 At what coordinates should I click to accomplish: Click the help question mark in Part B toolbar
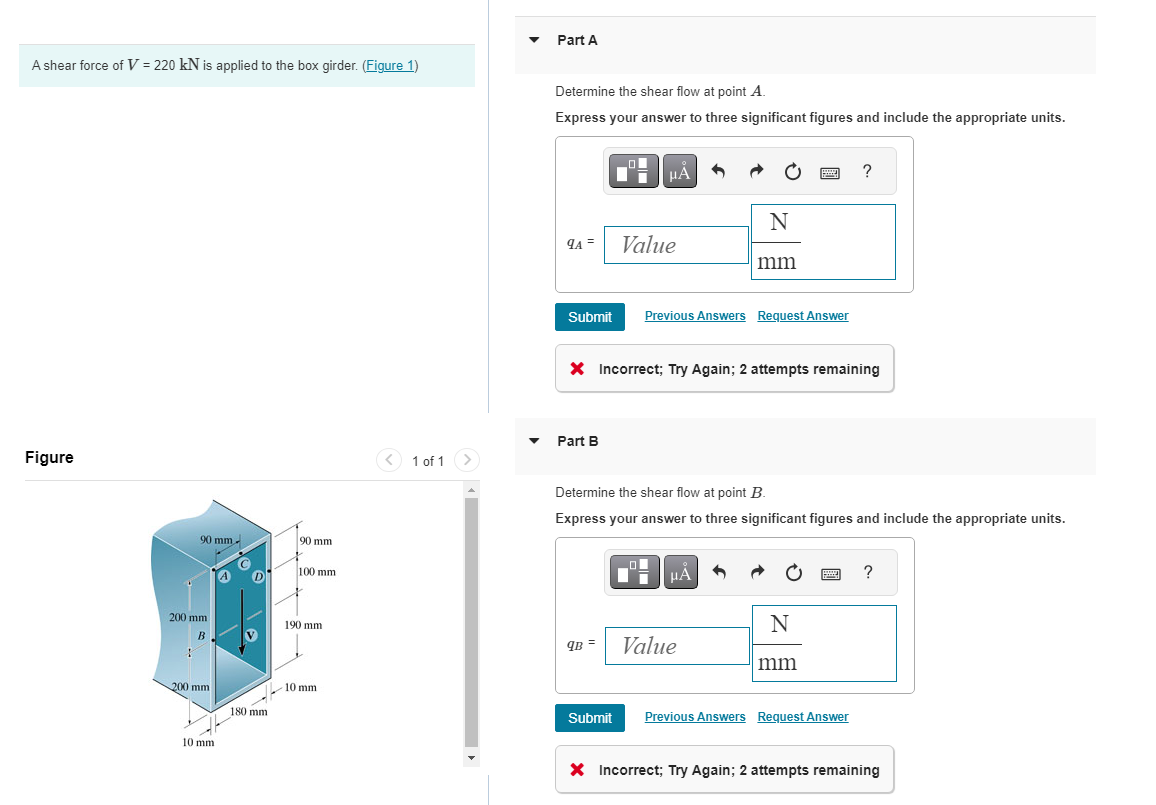coord(867,571)
